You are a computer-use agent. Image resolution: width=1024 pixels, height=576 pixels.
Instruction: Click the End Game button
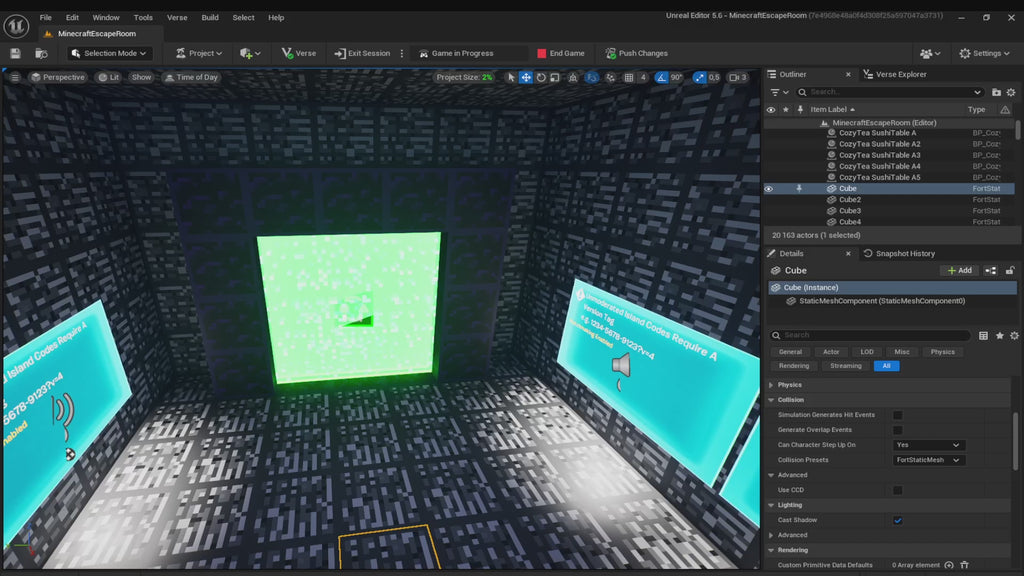pos(560,54)
